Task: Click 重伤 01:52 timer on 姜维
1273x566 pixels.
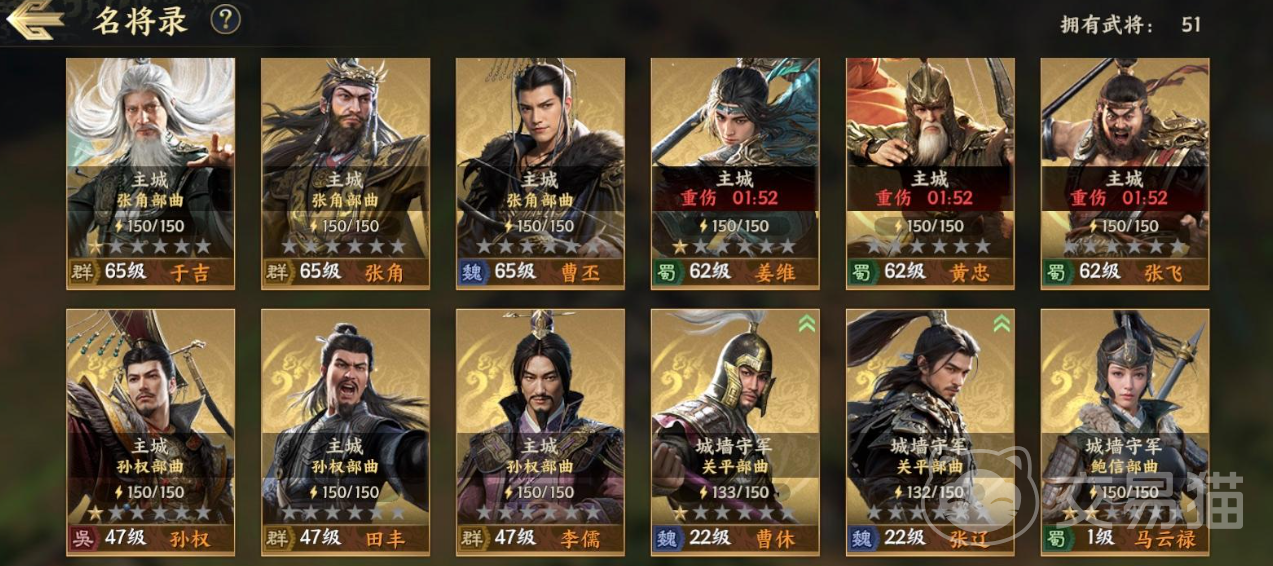Action: 735,198
